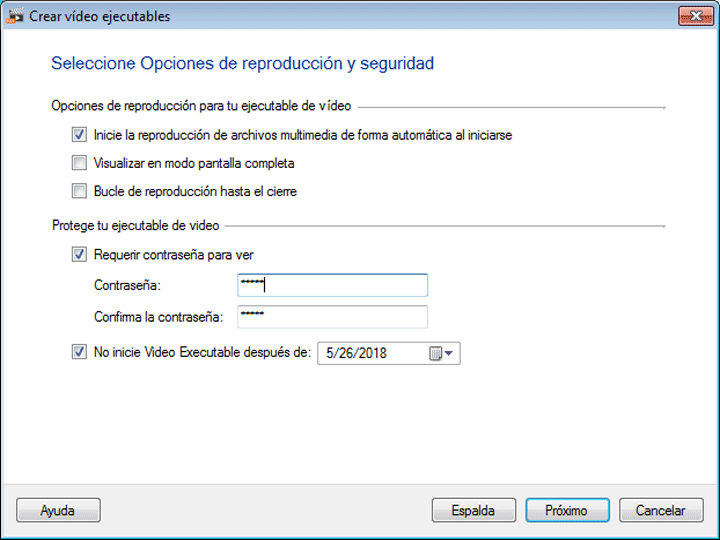Enable loop playback until close checkbox
This screenshot has width=720, height=540.
click(x=80, y=191)
